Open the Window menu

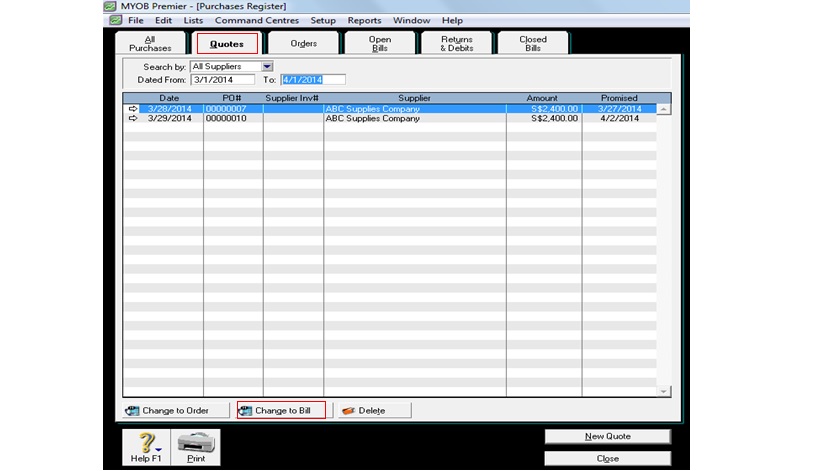point(412,20)
